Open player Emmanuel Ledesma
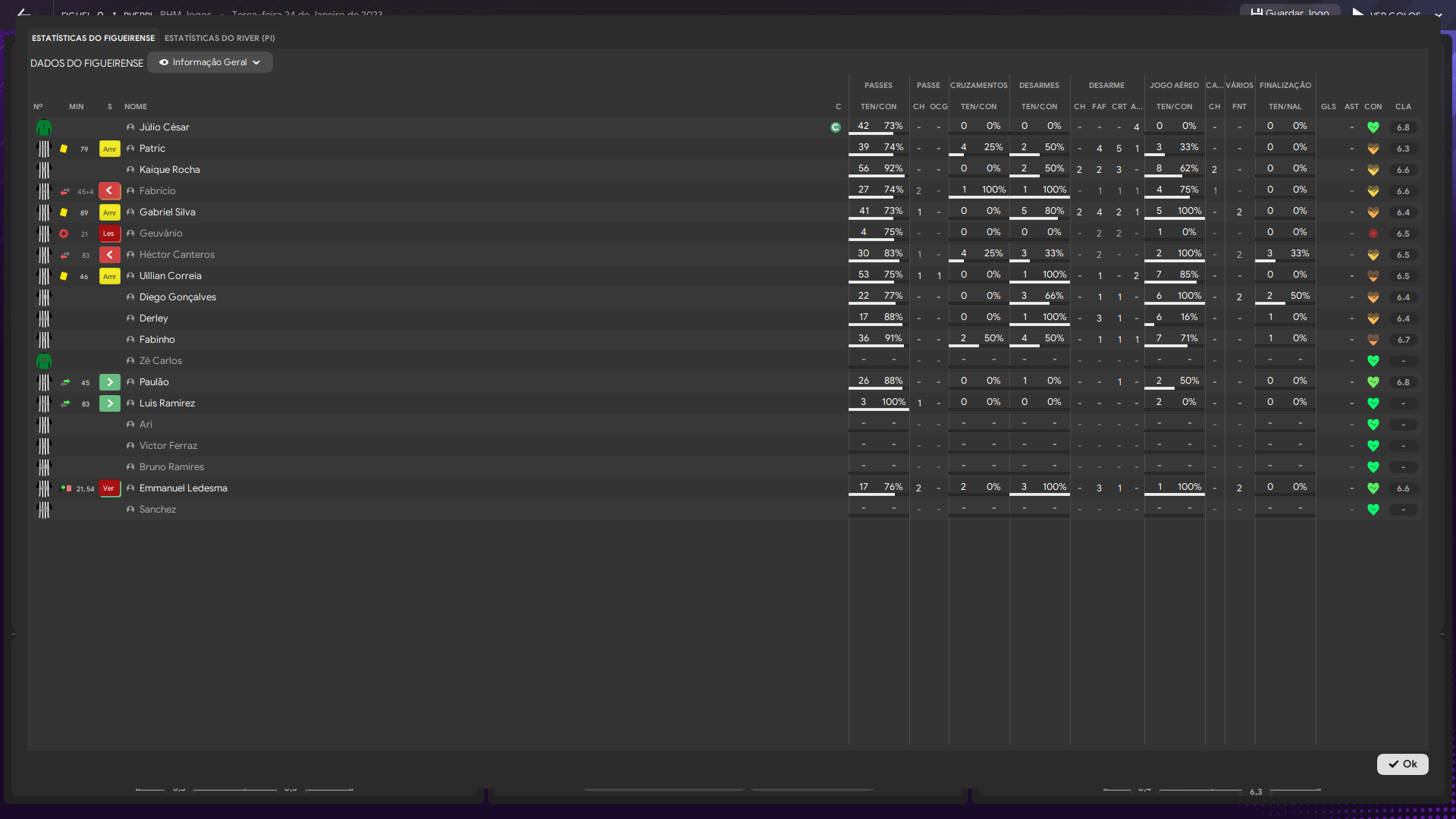Viewport: 1456px width, 819px height. [x=183, y=488]
